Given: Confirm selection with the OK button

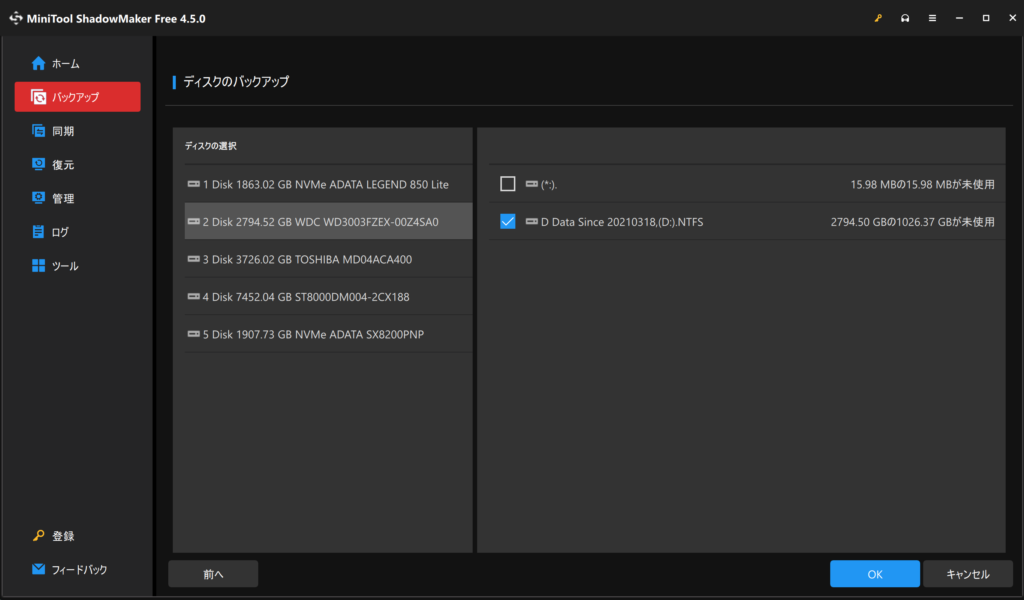Looking at the screenshot, I should pyautogui.click(x=875, y=574).
